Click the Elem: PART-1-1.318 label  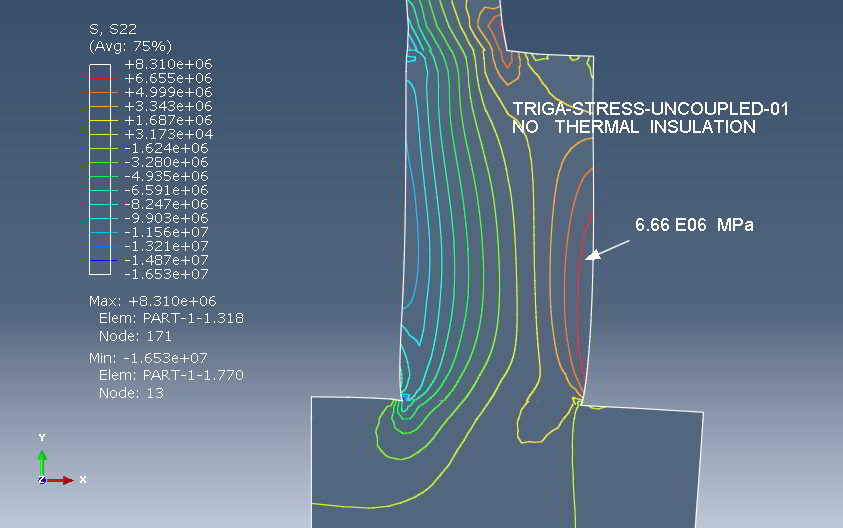[171, 318]
